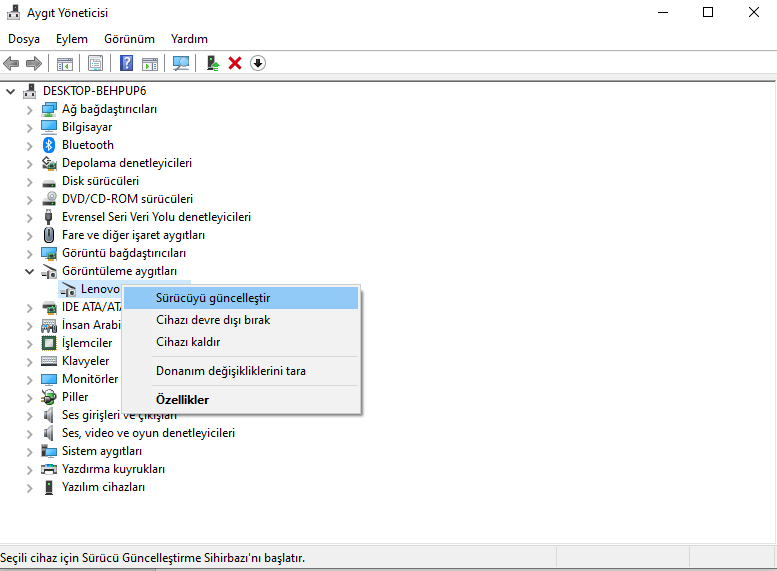Choose Sürücüyü güncelleştir from context menu
Screen dimensions: 777x571
point(213,298)
